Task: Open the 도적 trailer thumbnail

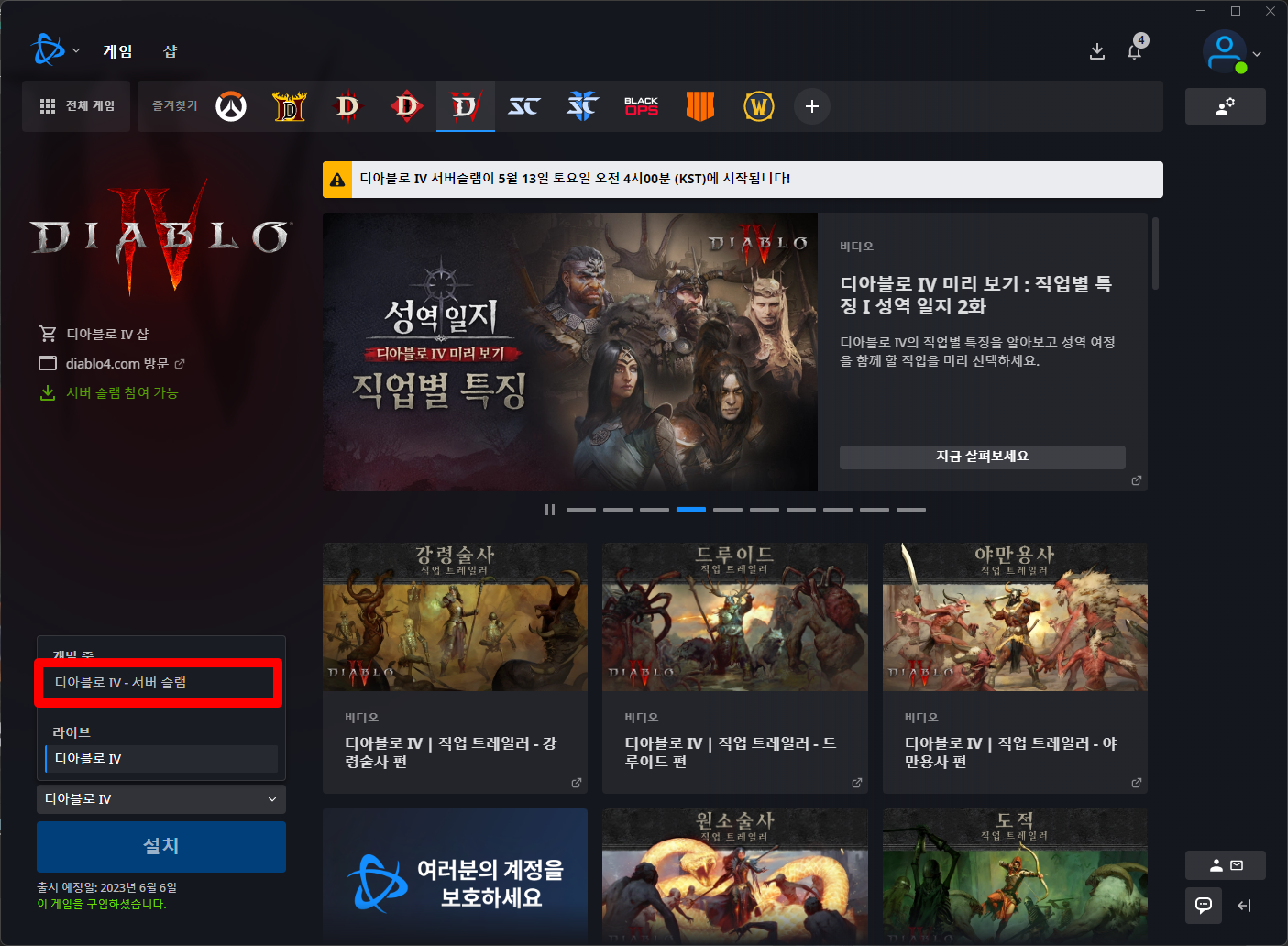Action: pos(1015,876)
